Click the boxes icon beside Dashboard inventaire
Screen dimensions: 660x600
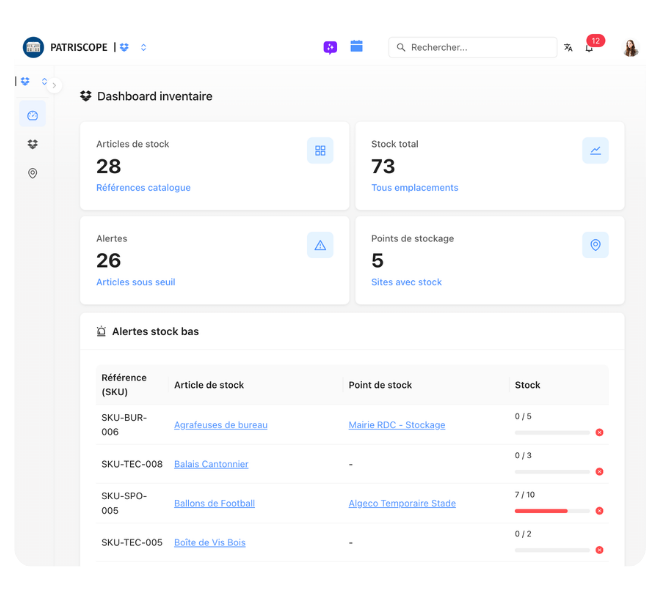tap(86, 96)
